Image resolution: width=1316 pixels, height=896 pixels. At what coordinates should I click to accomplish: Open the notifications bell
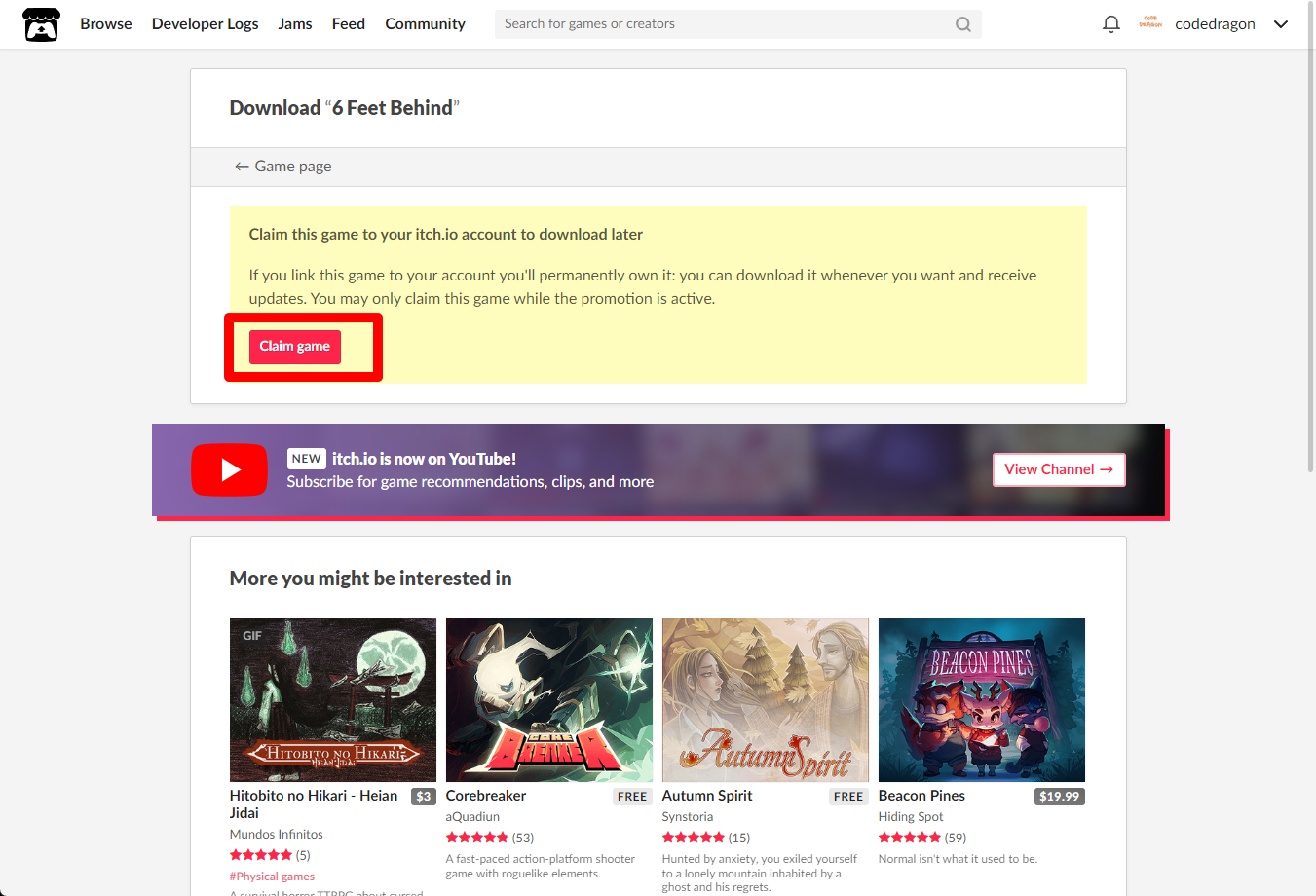tap(1110, 24)
